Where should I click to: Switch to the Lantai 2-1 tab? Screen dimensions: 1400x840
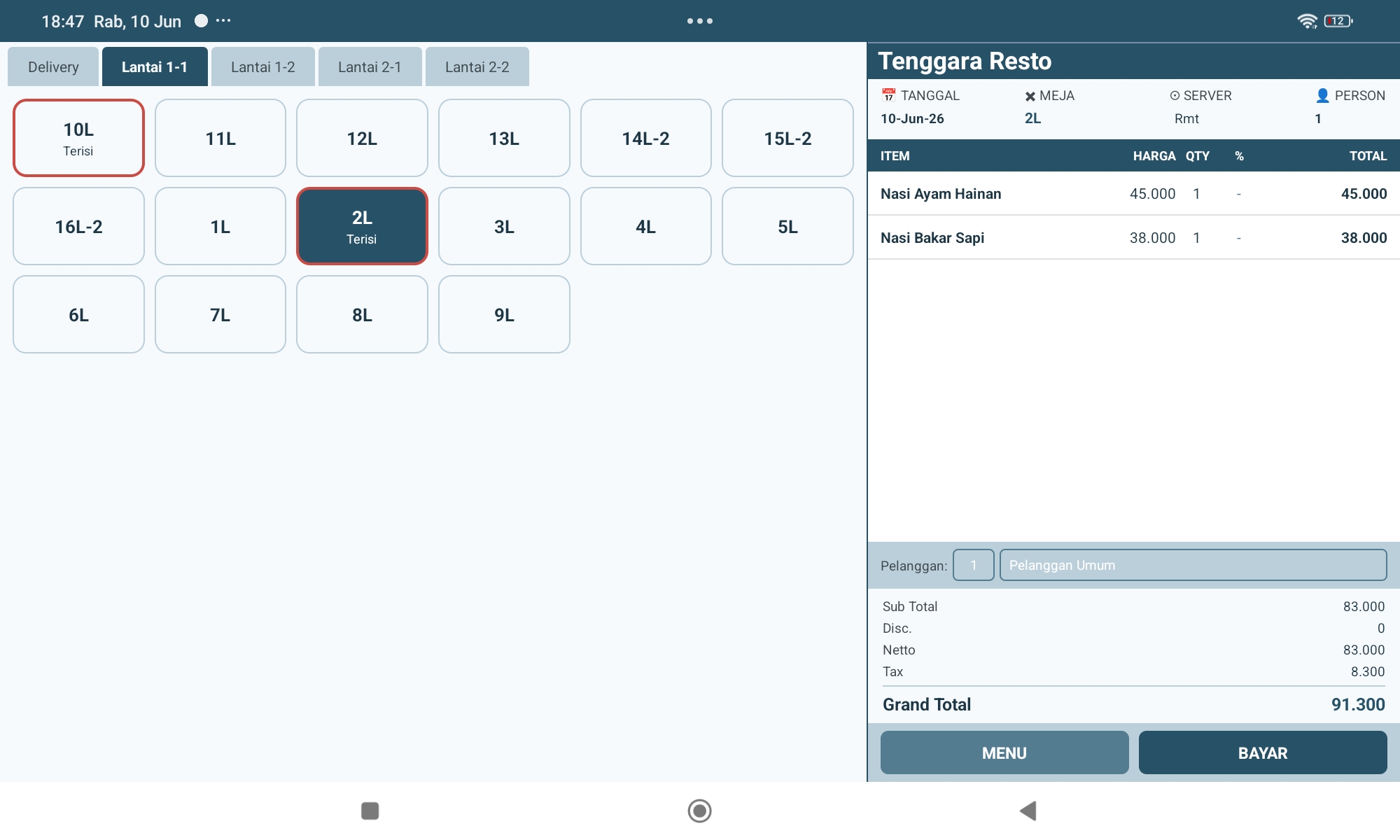click(370, 66)
